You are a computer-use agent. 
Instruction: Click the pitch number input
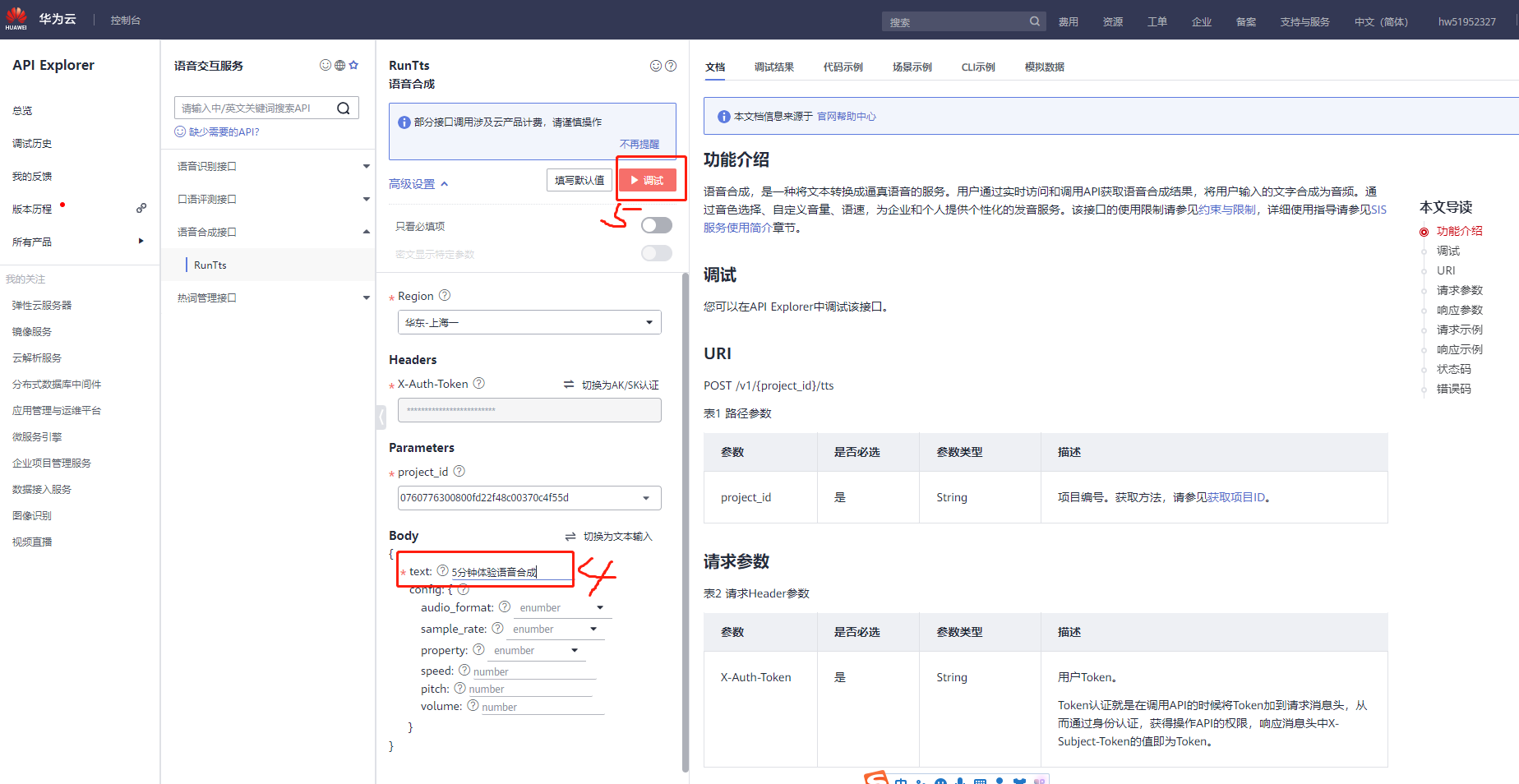[x=530, y=689]
